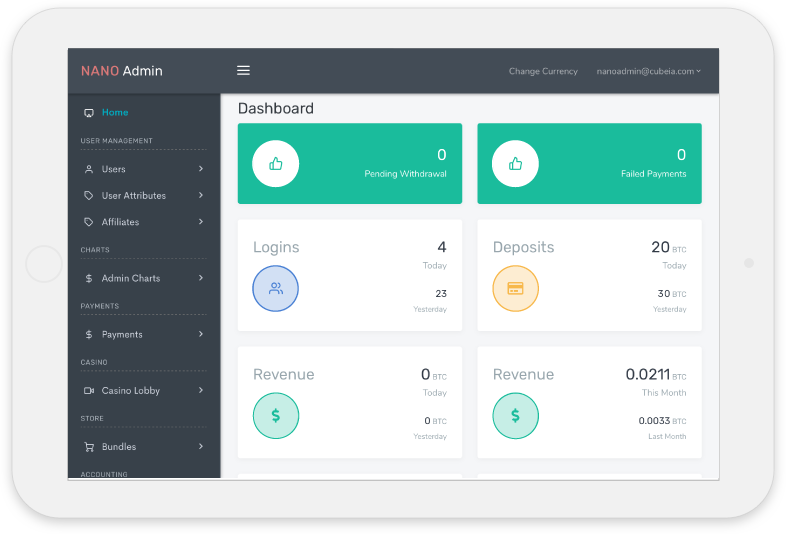Click the STORE section header

[x=92, y=418]
